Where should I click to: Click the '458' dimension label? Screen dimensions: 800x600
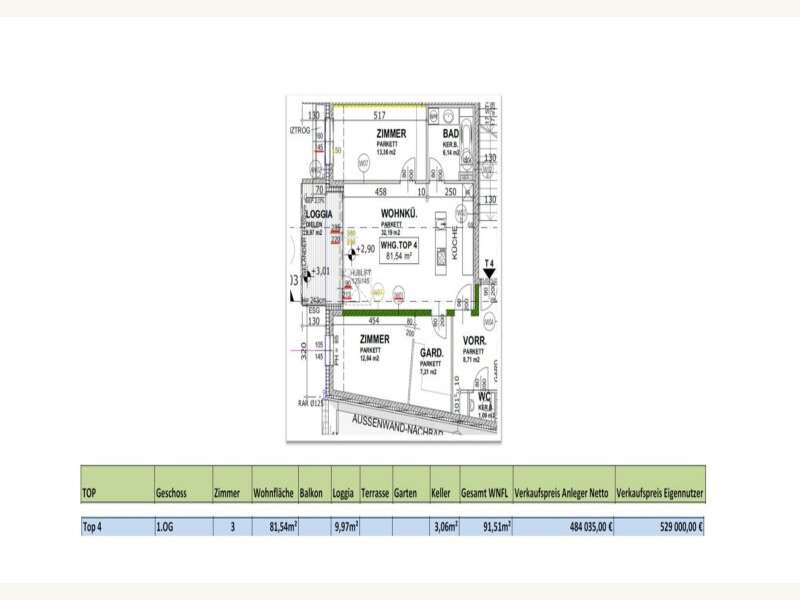pyautogui.click(x=381, y=192)
